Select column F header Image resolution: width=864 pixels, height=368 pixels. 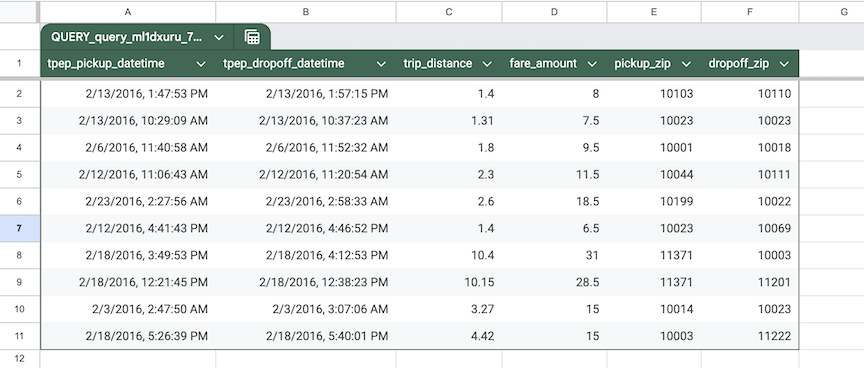click(750, 12)
